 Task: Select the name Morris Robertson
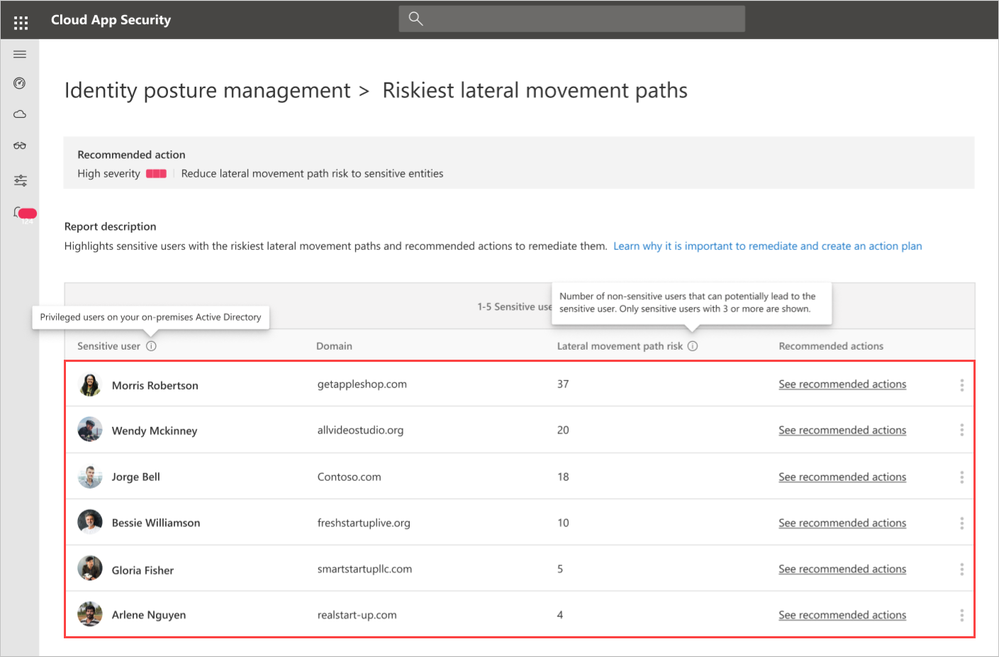[x=155, y=386]
